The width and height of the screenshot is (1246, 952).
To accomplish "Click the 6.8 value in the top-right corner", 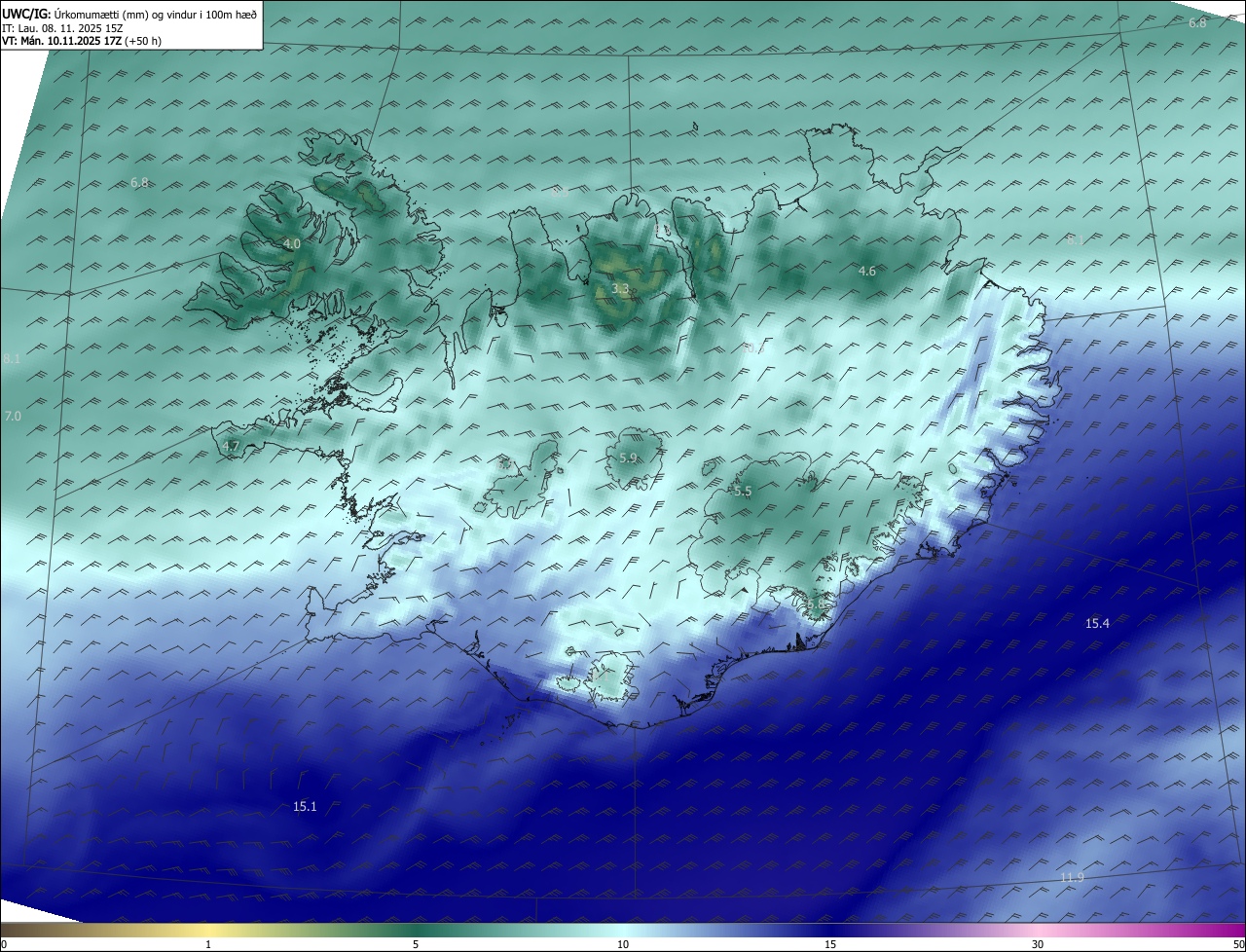I will click(x=1197, y=22).
